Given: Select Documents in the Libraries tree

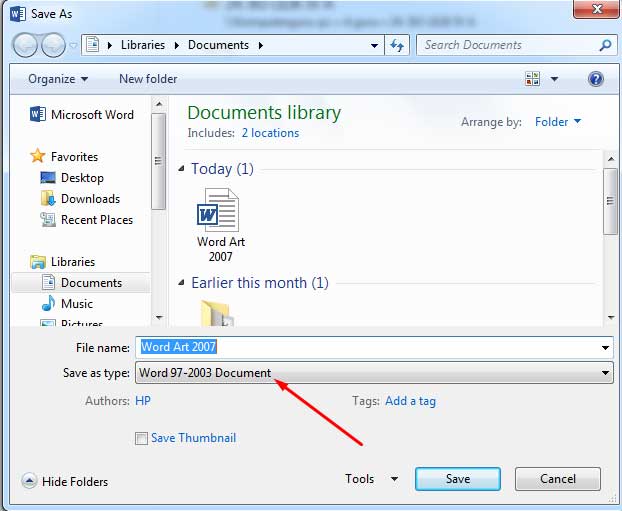Looking at the screenshot, I should (81, 282).
